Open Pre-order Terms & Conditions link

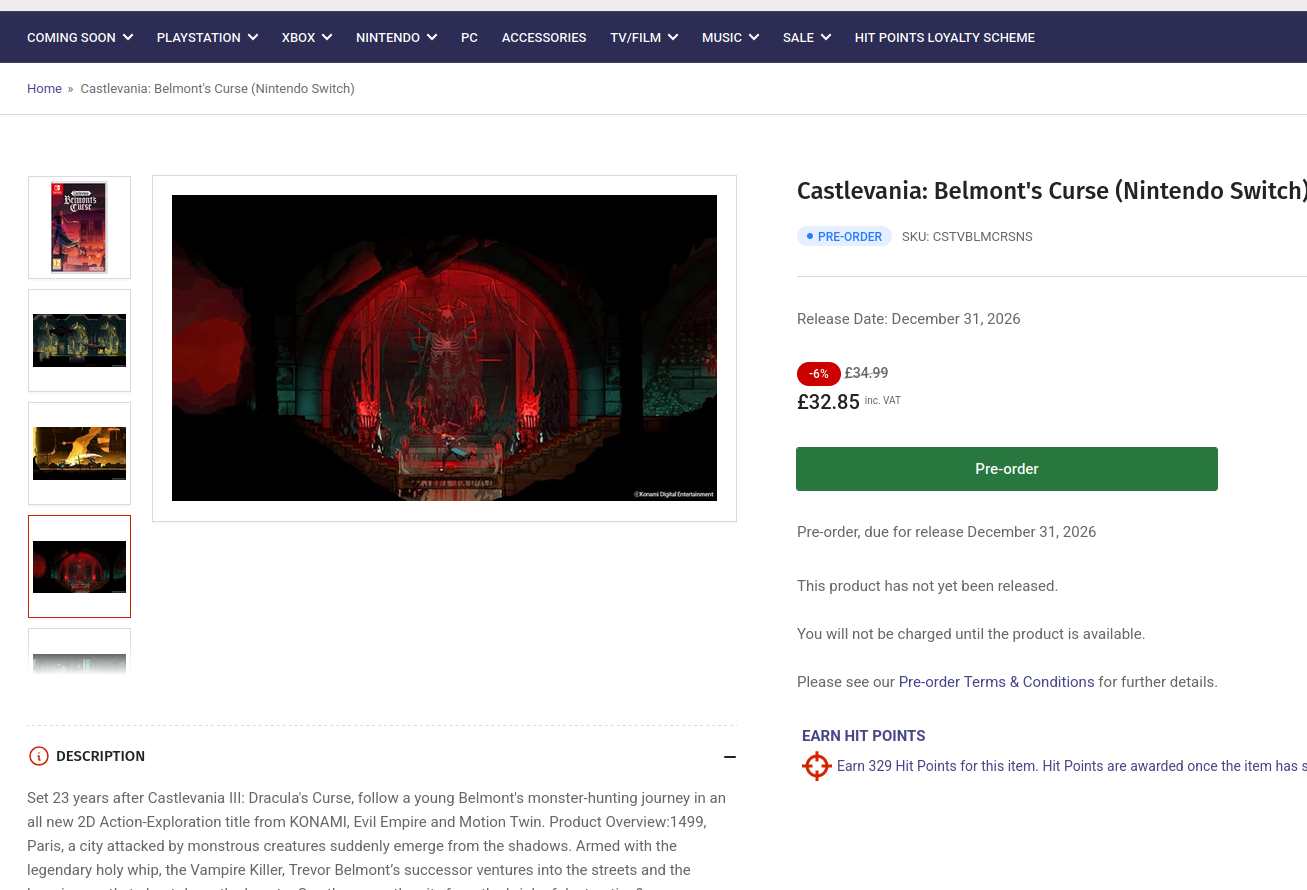point(996,682)
